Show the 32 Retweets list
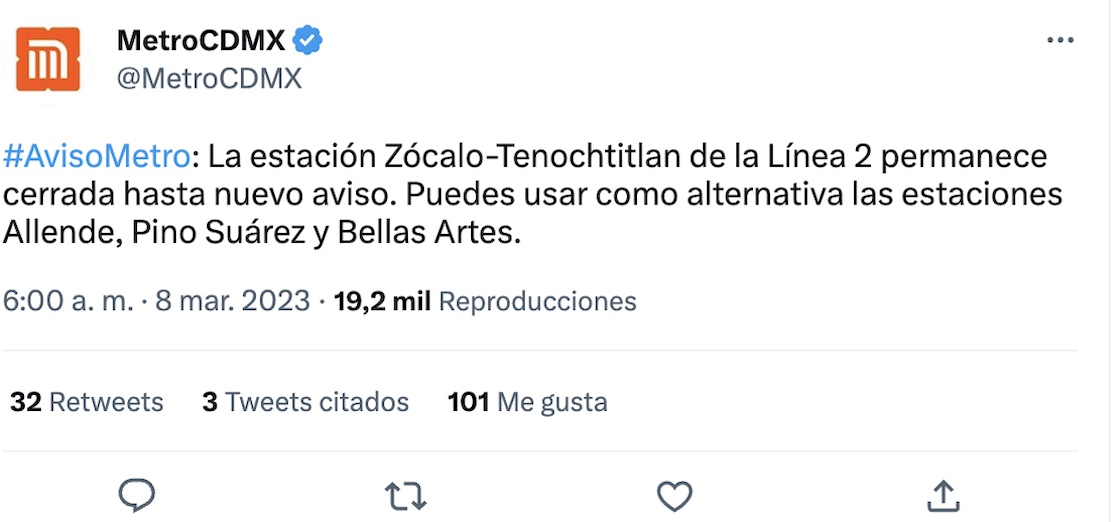 tap(86, 402)
